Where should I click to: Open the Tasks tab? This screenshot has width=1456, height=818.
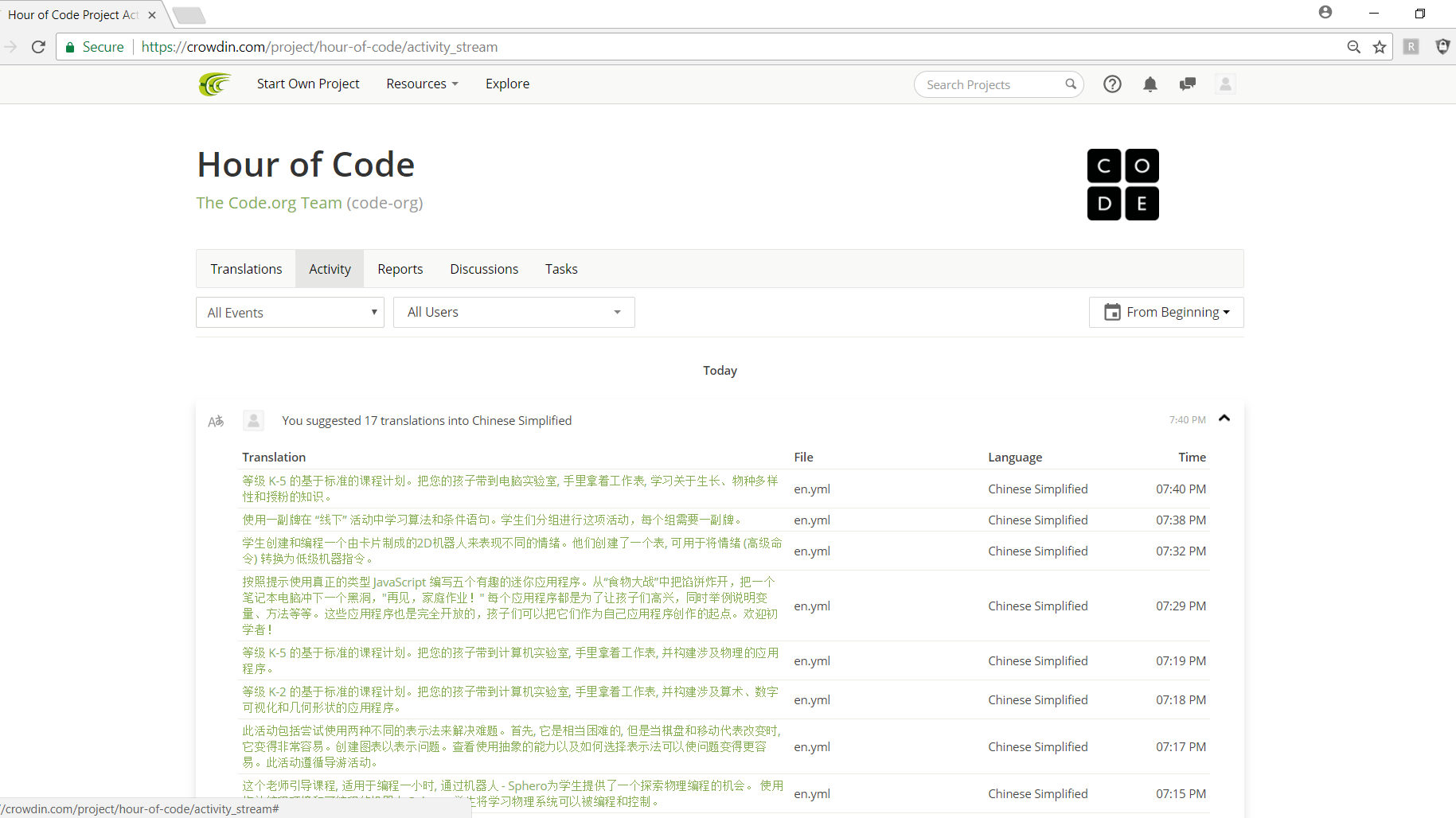click(x=561, y=269)
